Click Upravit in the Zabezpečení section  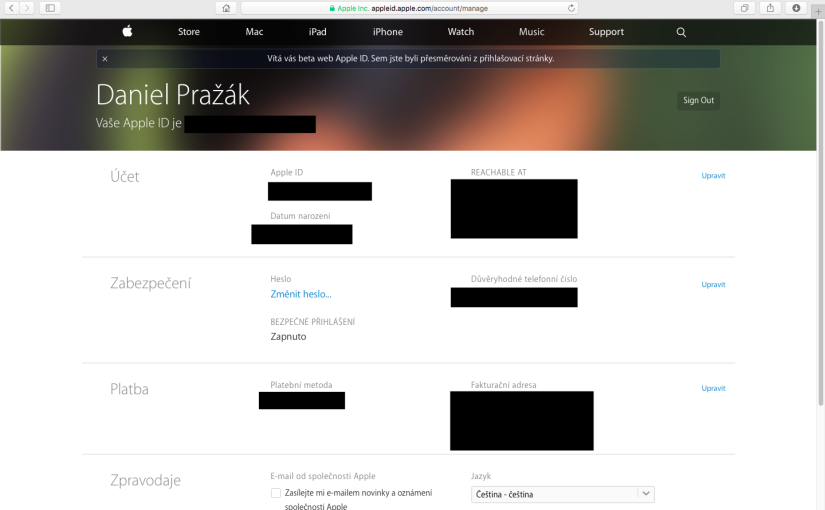(713, 285)
